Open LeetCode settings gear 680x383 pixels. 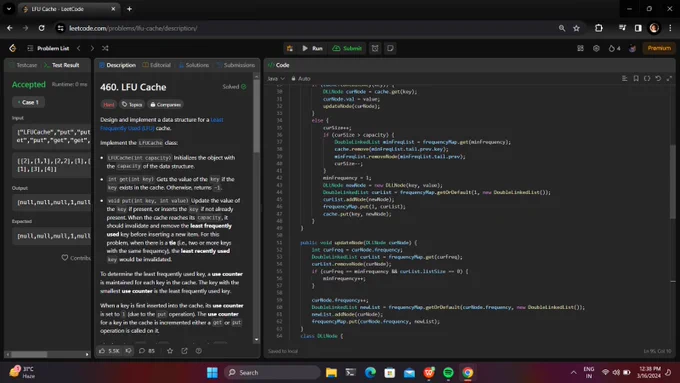click(x=596, y=48)
